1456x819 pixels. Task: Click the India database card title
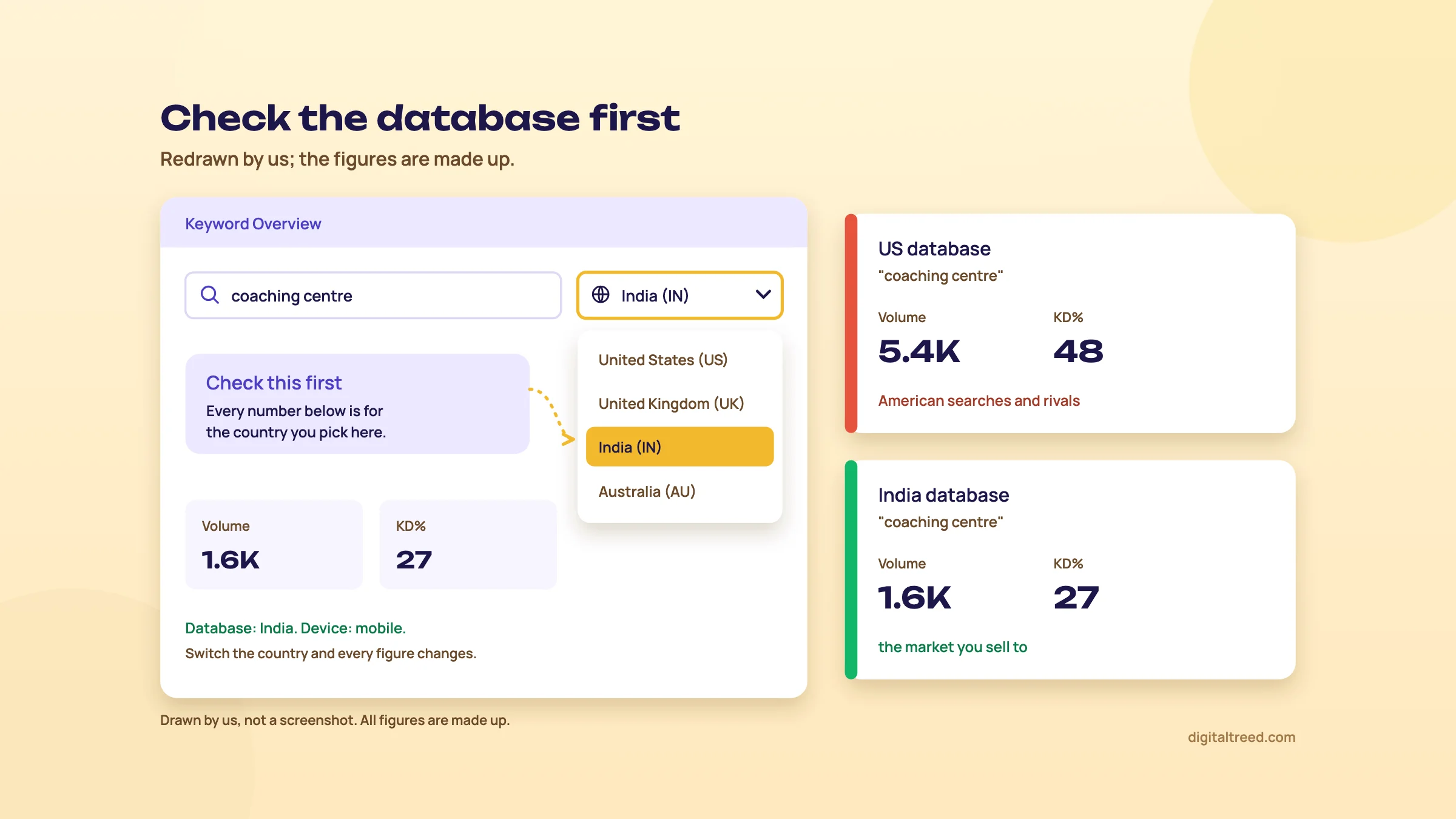(943, 495)
